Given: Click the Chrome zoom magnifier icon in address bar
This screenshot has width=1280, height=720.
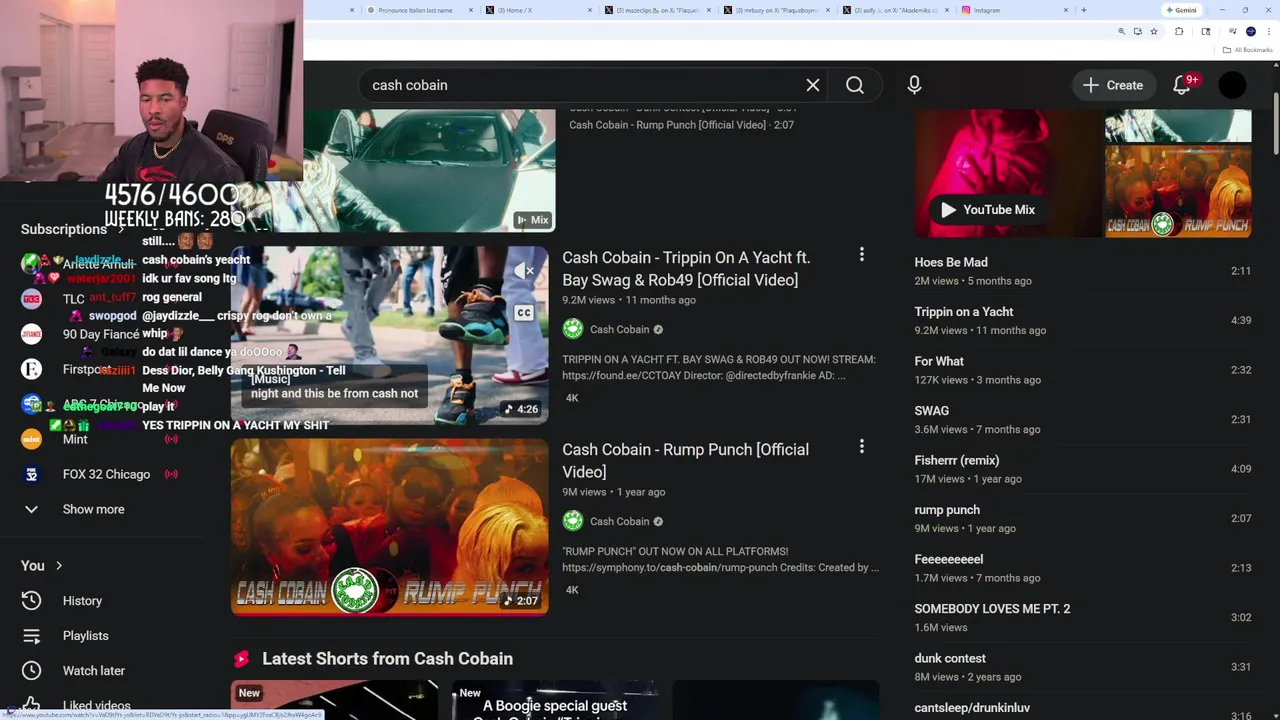Looking at the screenshot, I should (1121, 32).
